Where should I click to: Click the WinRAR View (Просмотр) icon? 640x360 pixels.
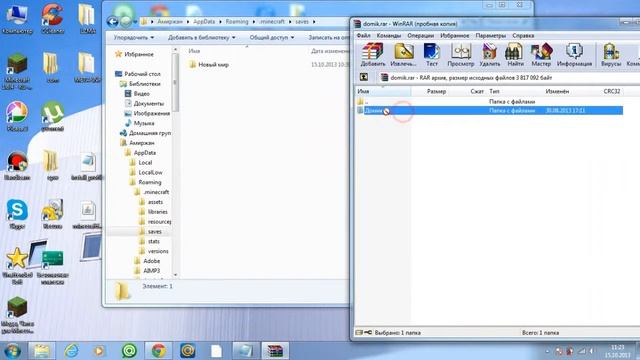pos(461,55)
